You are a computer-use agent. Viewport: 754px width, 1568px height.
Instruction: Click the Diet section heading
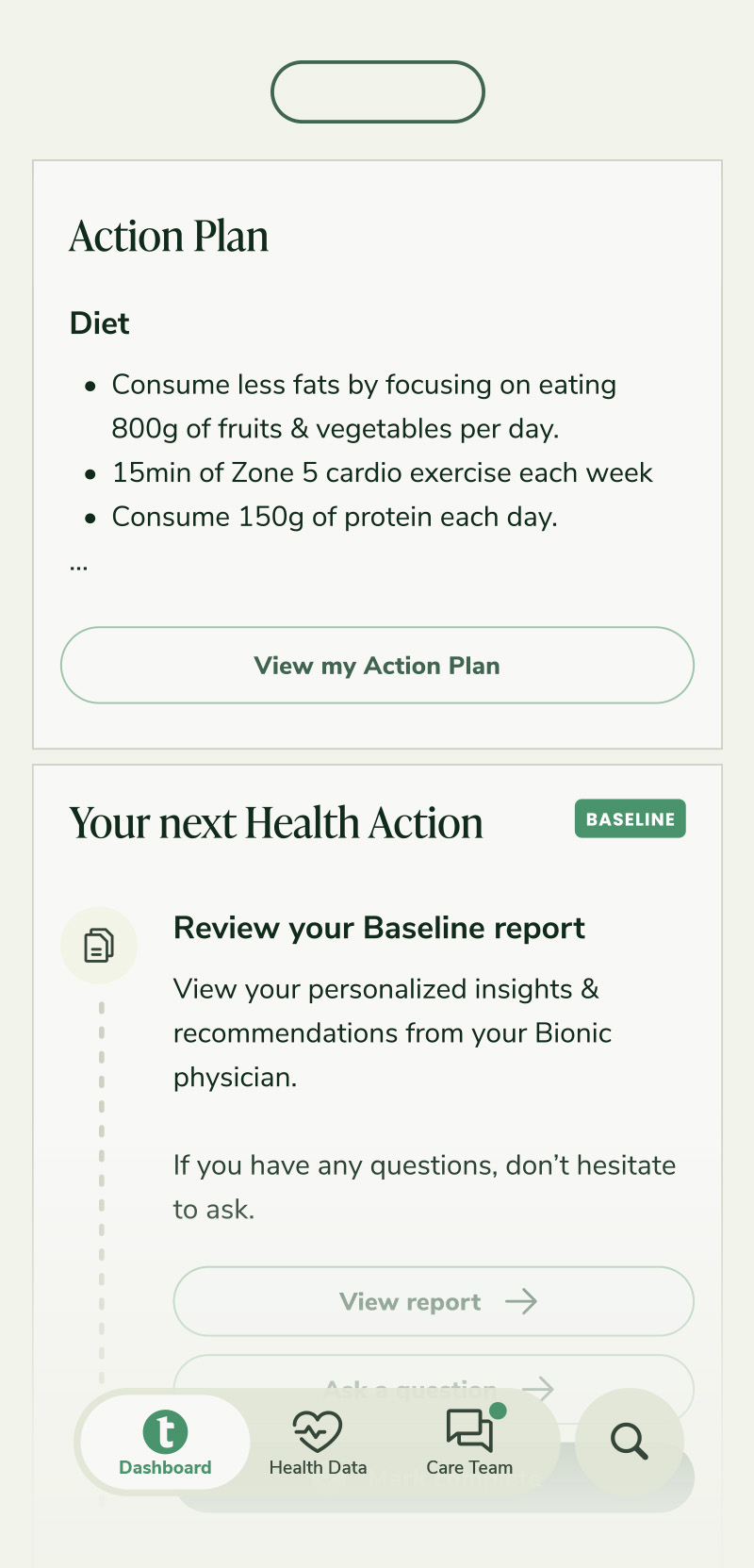pos(99,323)
